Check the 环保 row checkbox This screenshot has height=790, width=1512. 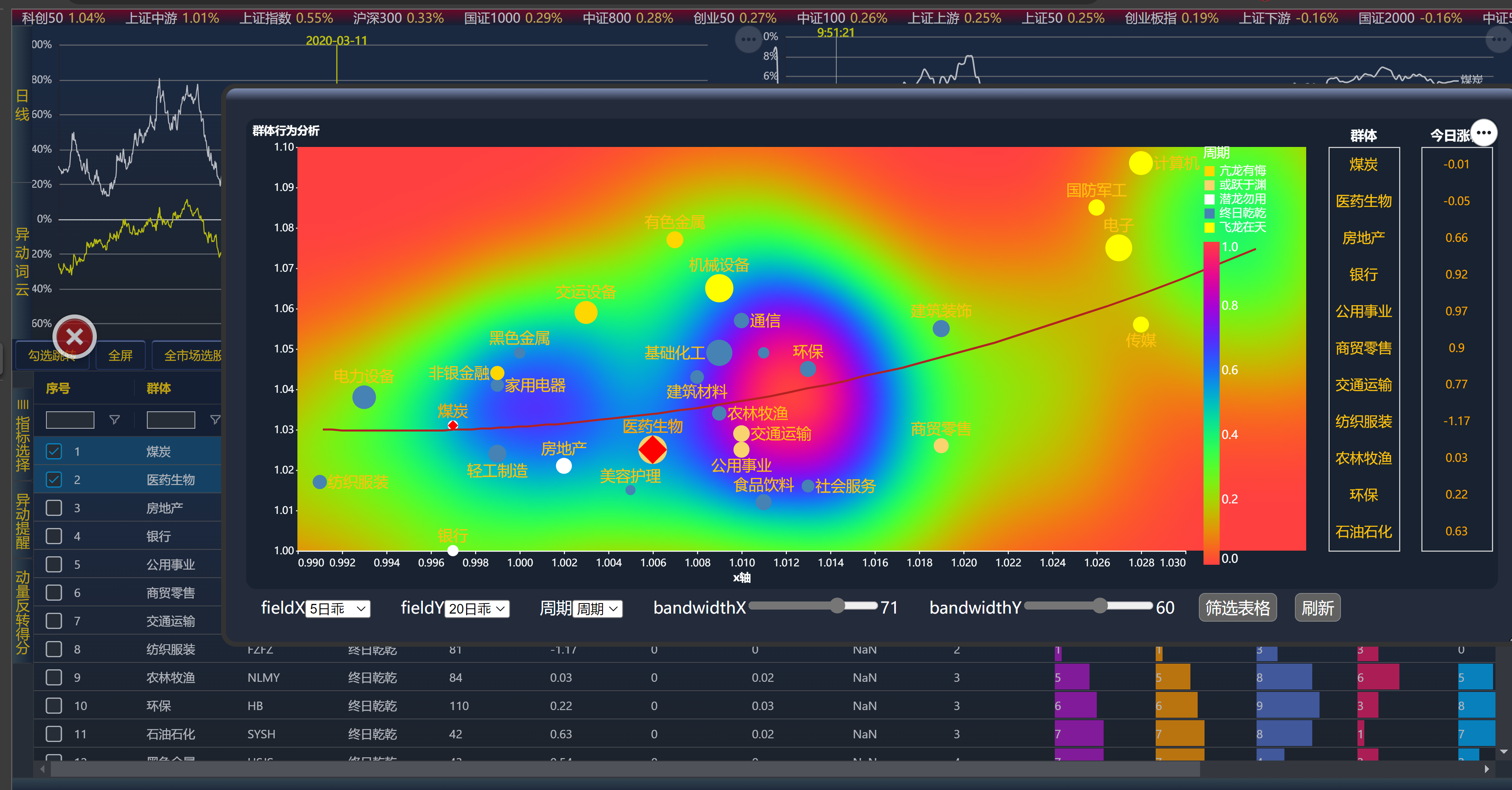[x=54, y=705]
